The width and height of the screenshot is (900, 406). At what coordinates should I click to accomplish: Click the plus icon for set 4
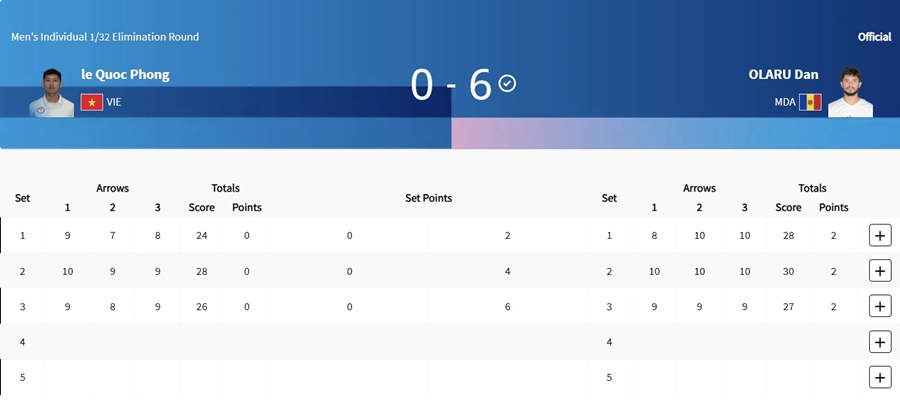[x=880, y=342]
